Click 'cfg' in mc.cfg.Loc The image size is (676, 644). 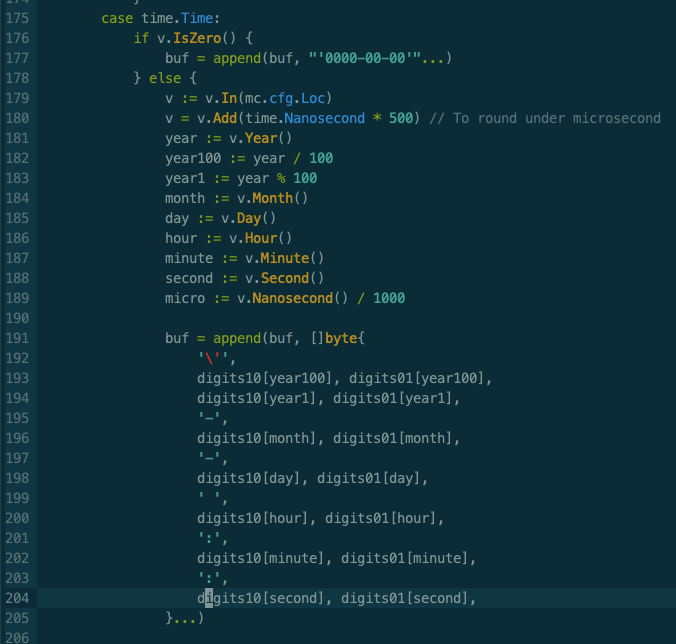tap(281, 98)
